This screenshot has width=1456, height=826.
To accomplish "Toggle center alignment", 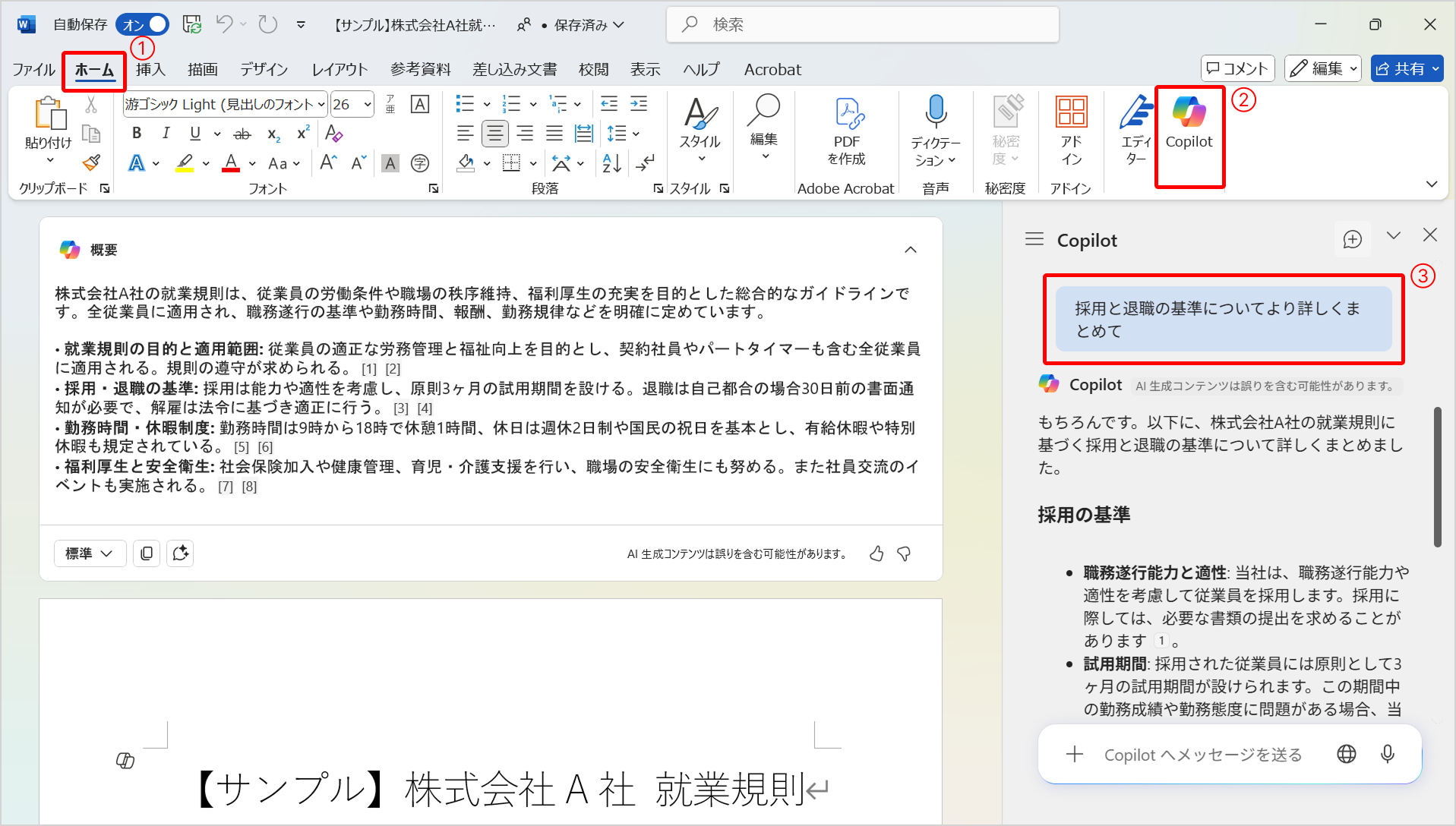I will (x=495, y=134).
